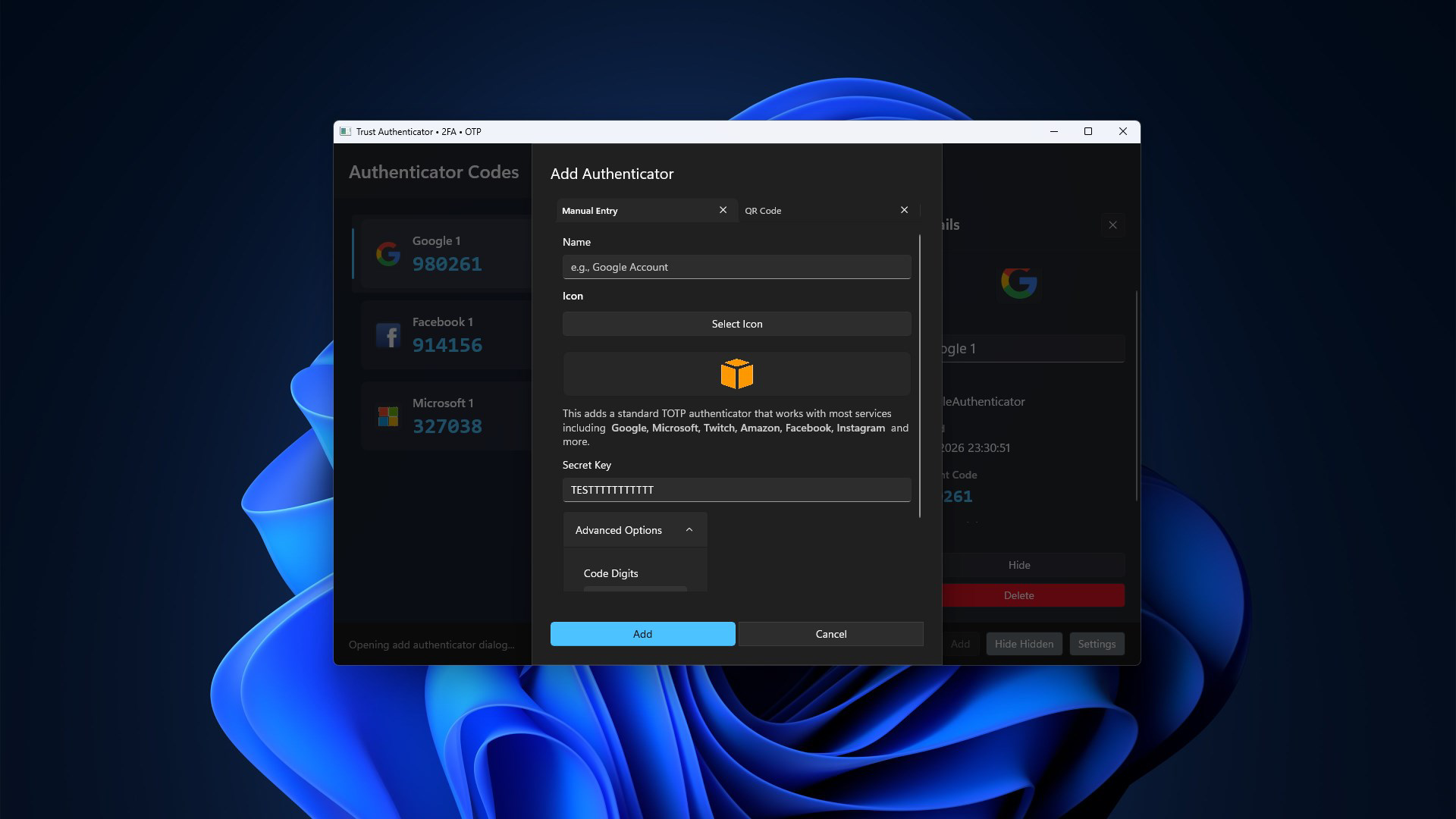Click the orange cube icon preview
The width and height of the screenshot is (1456, 819).
pyautogui.click(x=736, y=373)
